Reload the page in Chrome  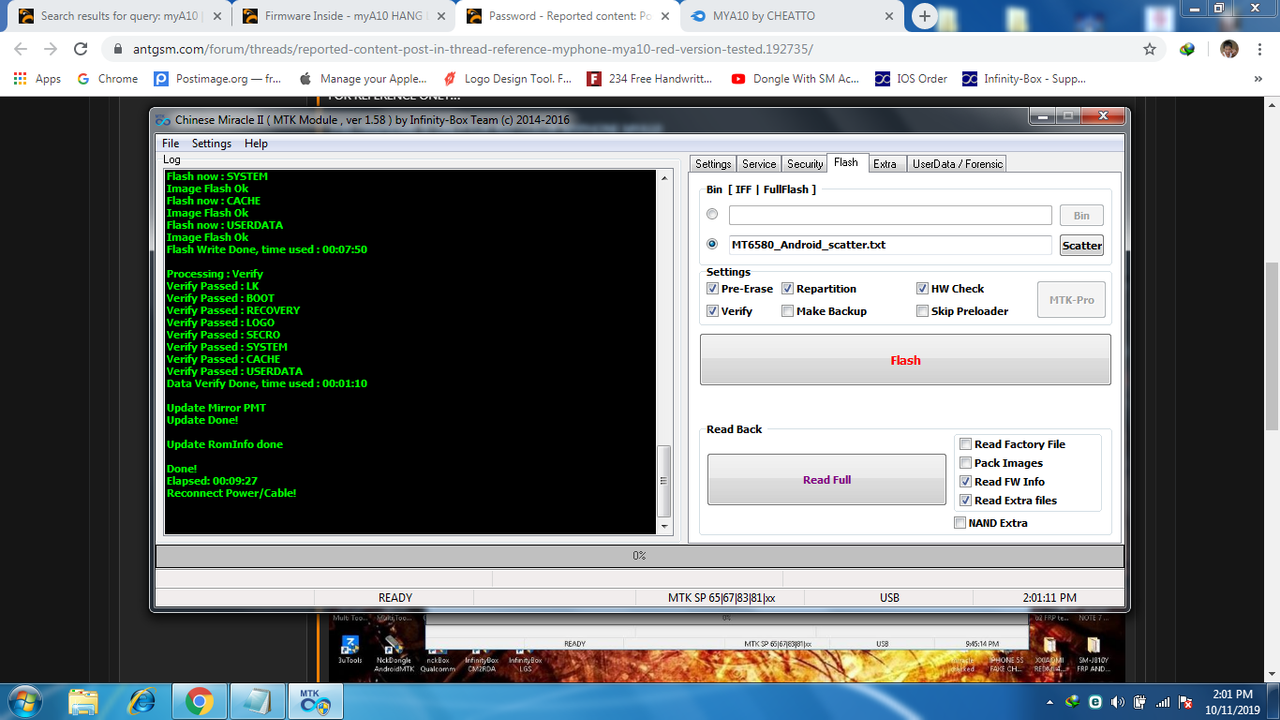pos(81,49)
